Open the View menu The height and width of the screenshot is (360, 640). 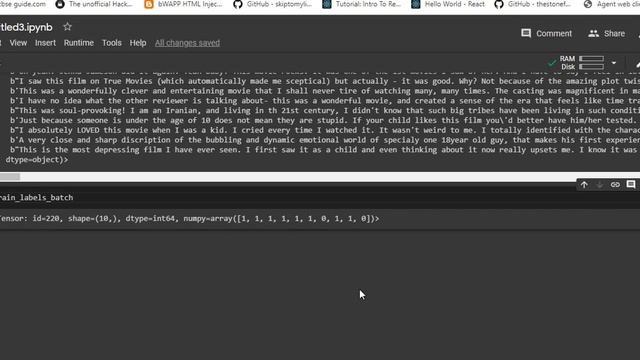pos(18,43)
